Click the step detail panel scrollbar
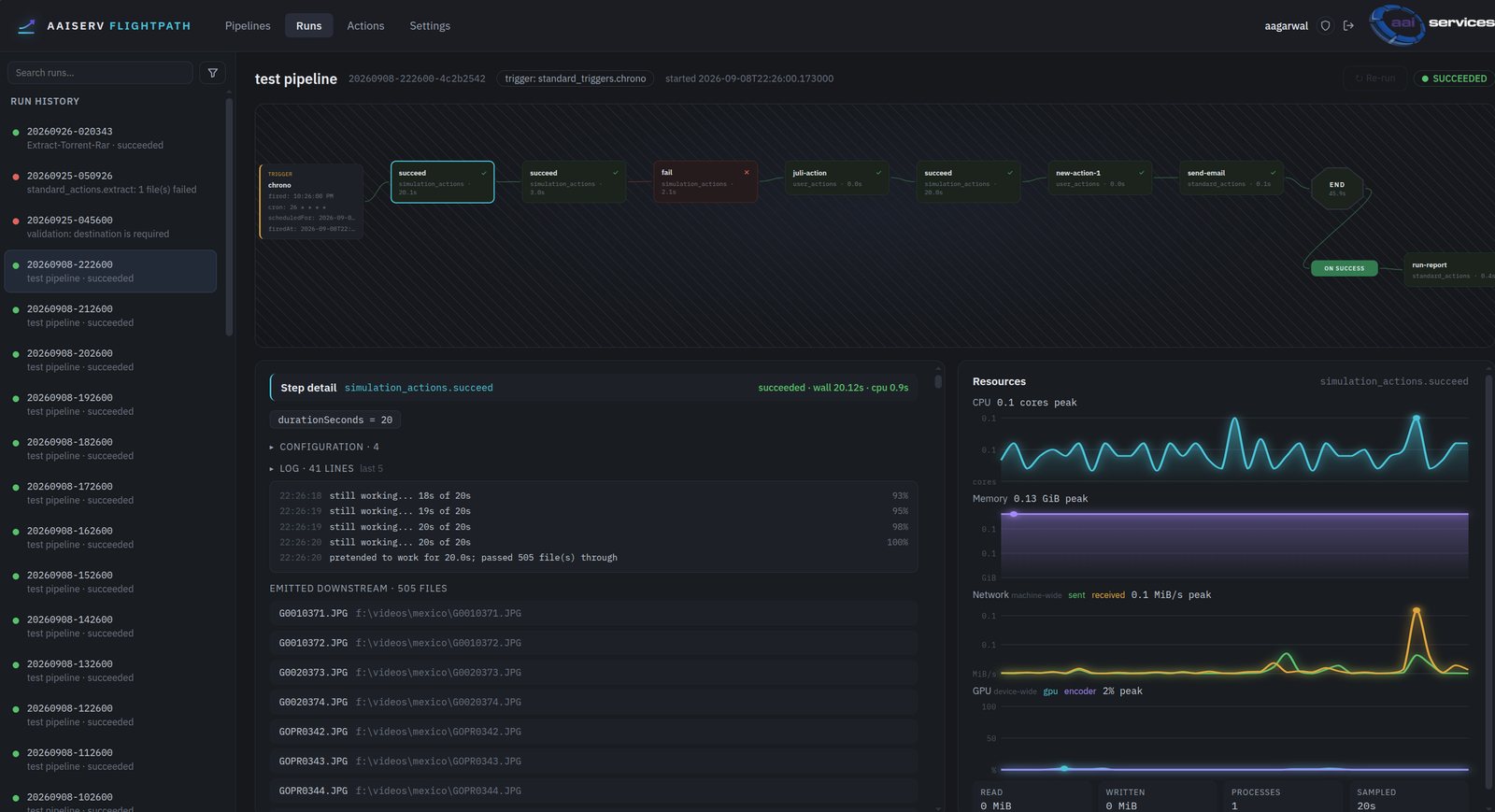 (938, 381)
